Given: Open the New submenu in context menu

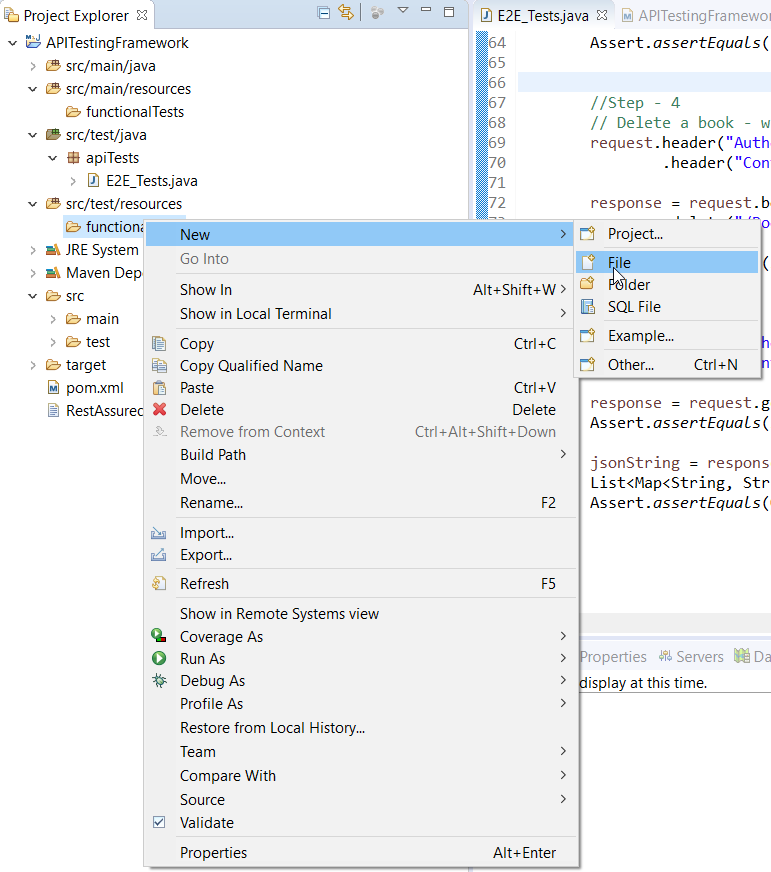Looking at the screenshot, I should [x=360, y=235].
